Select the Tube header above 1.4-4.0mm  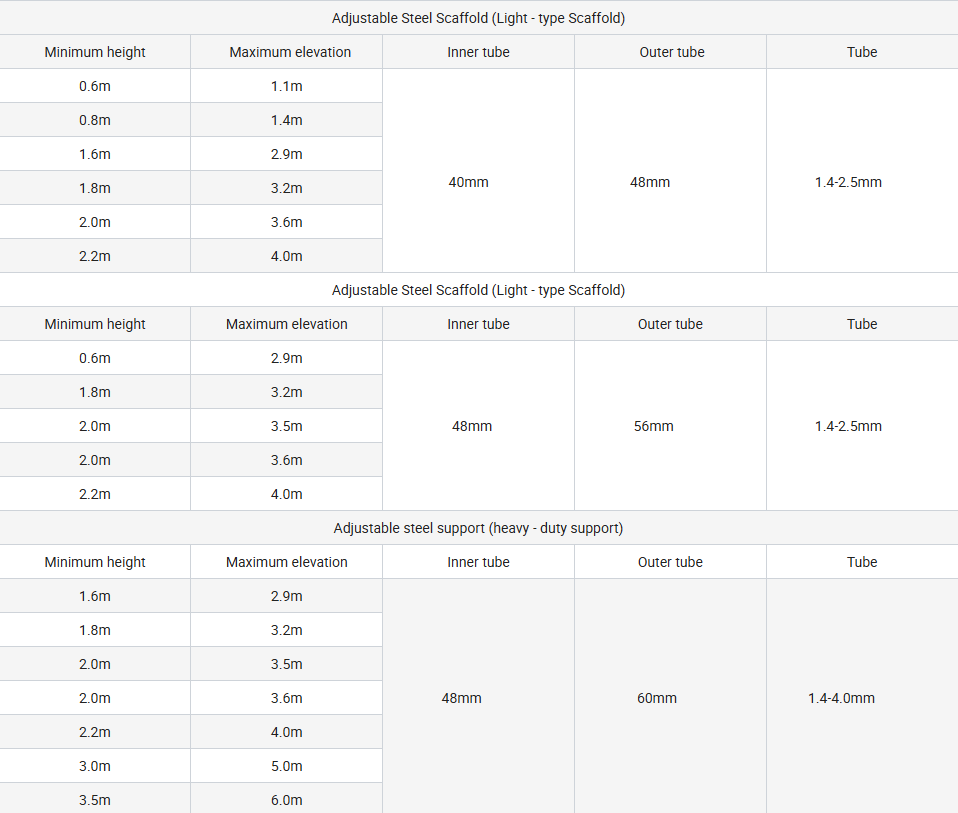point(862,562)
